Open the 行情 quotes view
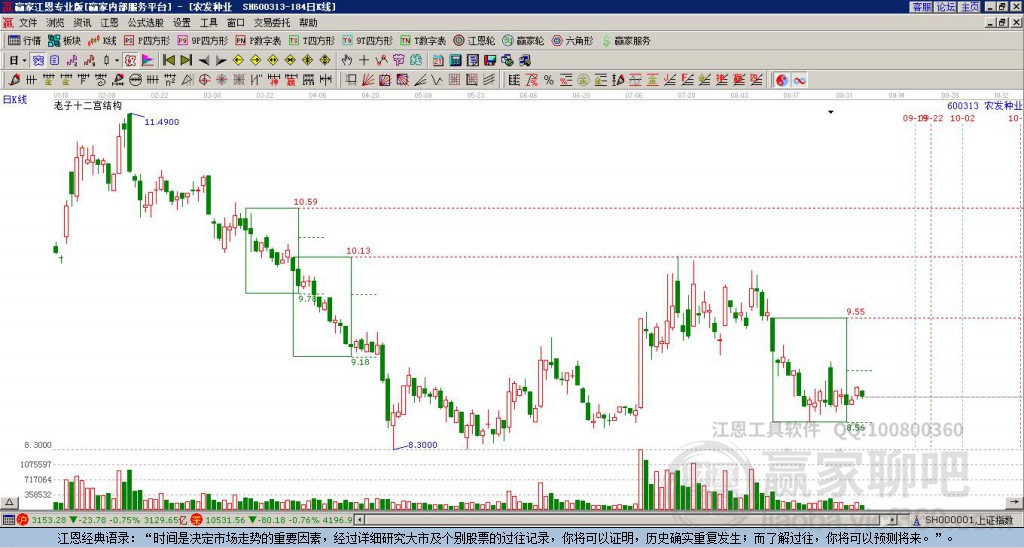1024x548 pixels. (x=25, y=40)
